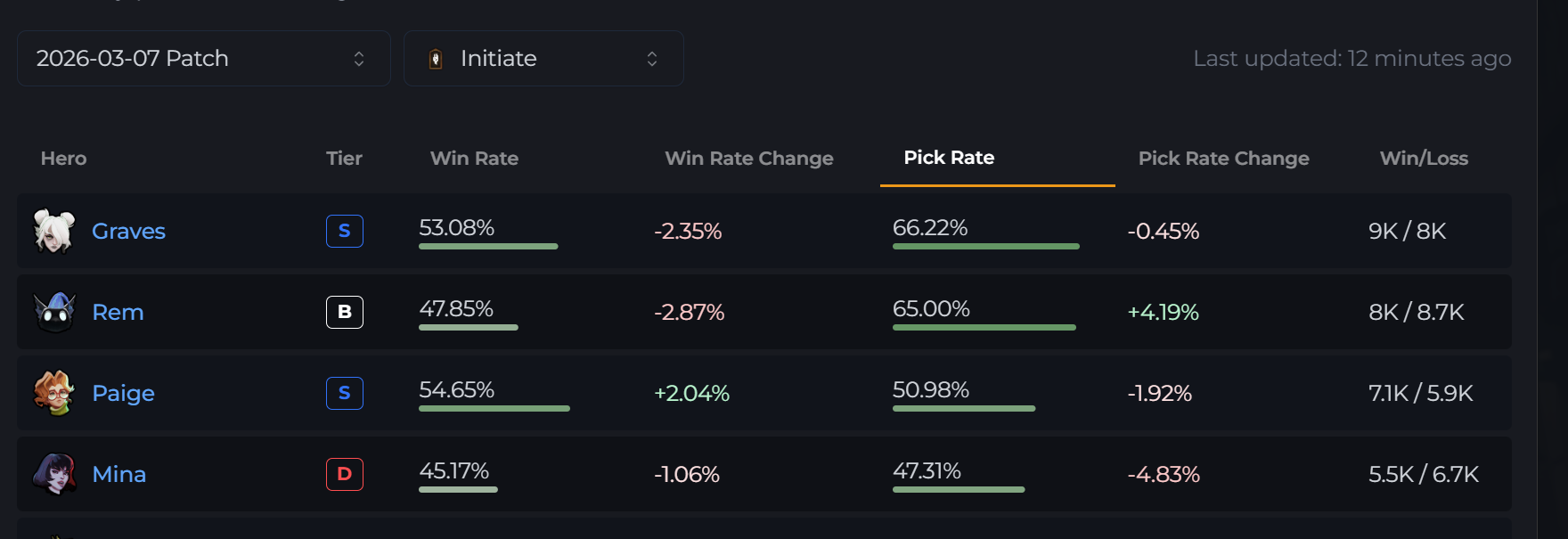Click Graves S tier badge
This screenshot has height=539, width=1568.
(x=345, y=232)
